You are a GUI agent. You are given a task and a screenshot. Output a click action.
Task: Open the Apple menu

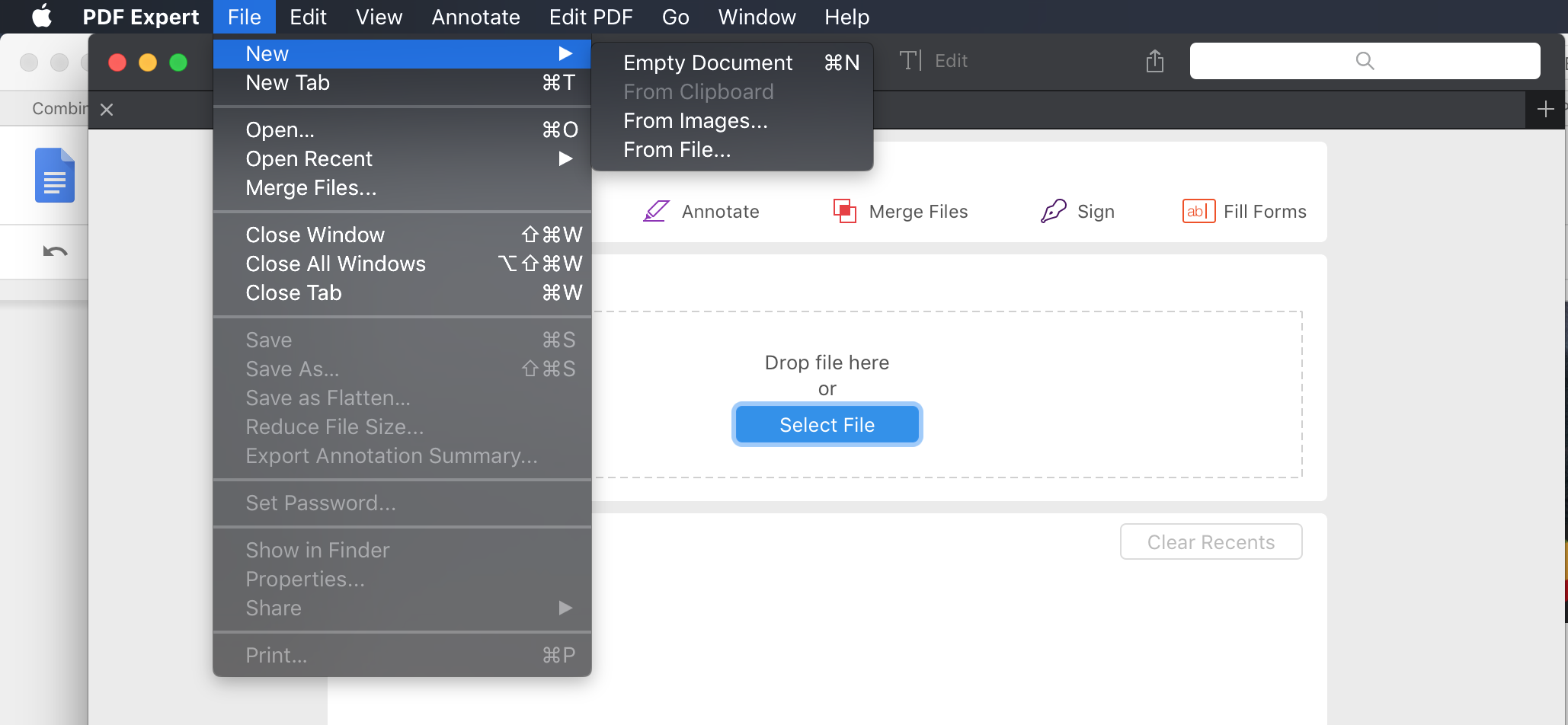42,17
